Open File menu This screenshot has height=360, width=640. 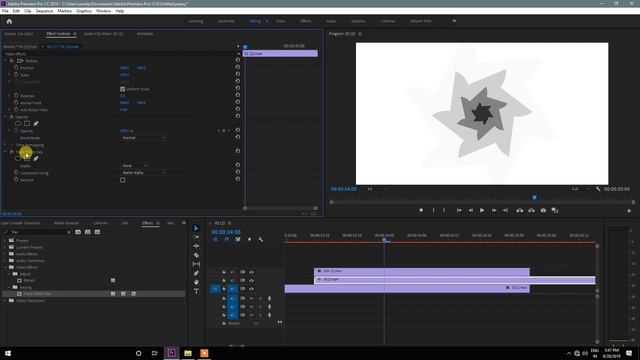point(5,11)
